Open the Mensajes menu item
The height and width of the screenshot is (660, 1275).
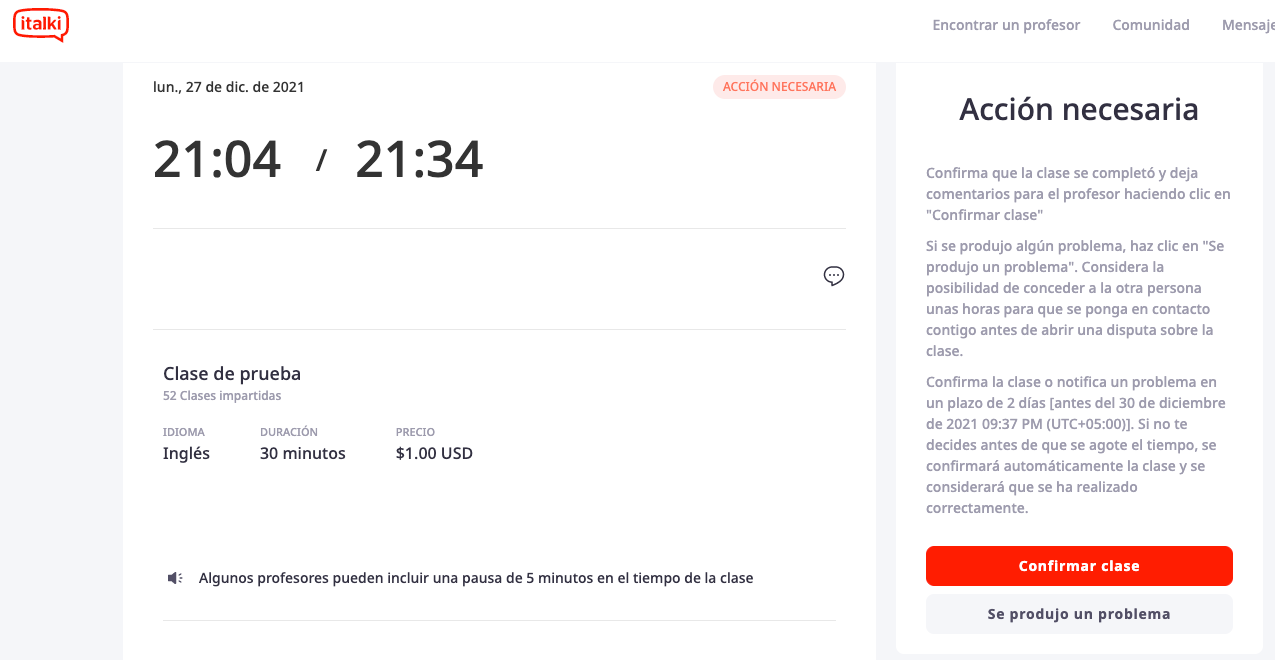[x=1248, y=25]
